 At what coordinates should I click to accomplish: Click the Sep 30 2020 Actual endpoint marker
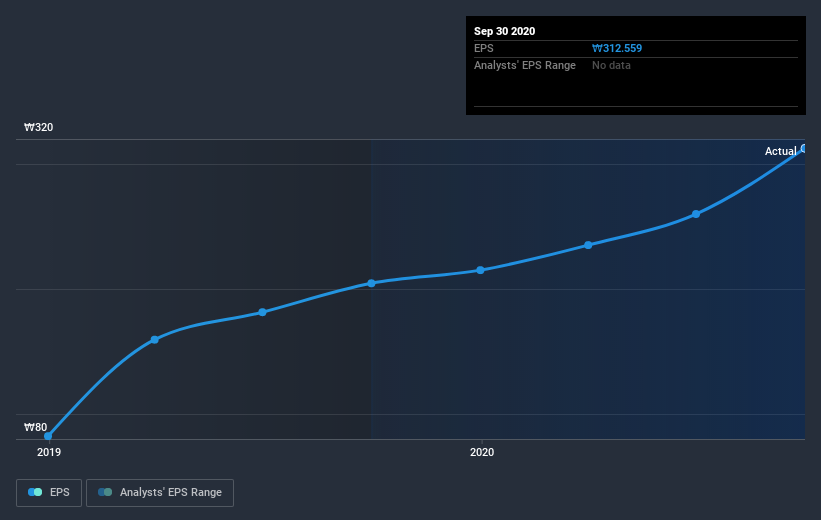click(x=803, y=149)
